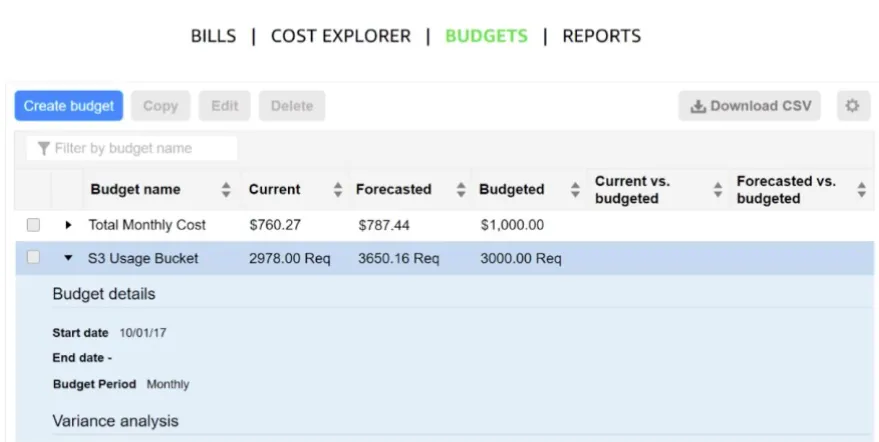Sort by Budgeted column arrows
The width and height of the screenshot is (879, 442).
coord(575,190)
